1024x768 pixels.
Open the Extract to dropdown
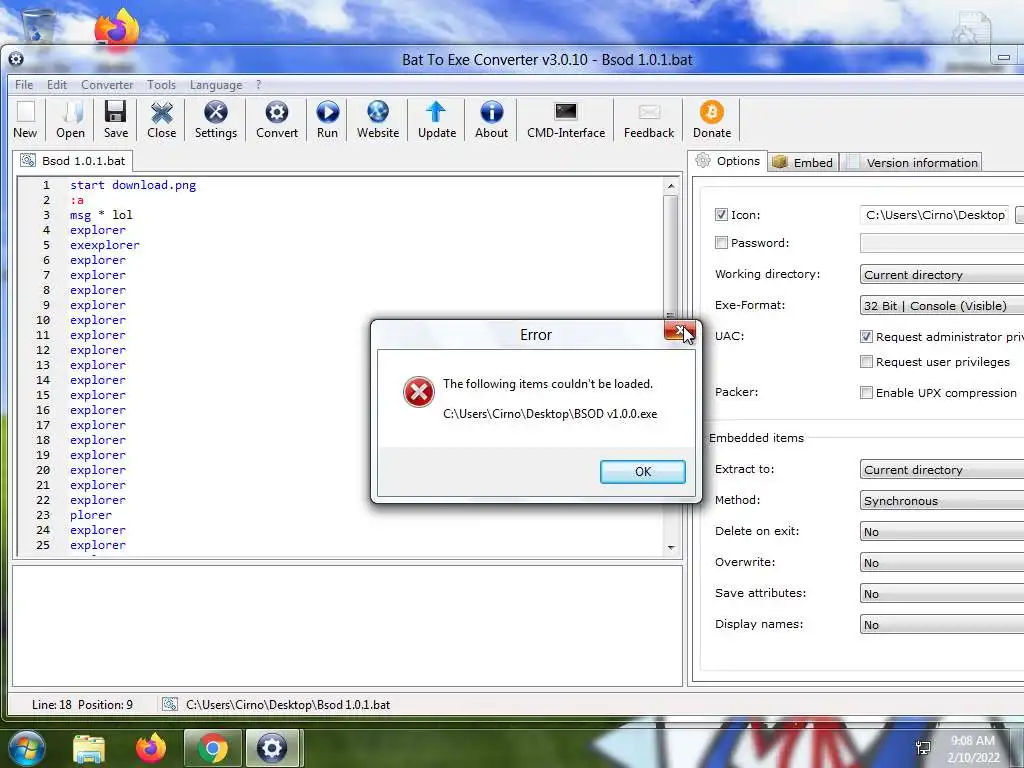click(x=942, y=470)
